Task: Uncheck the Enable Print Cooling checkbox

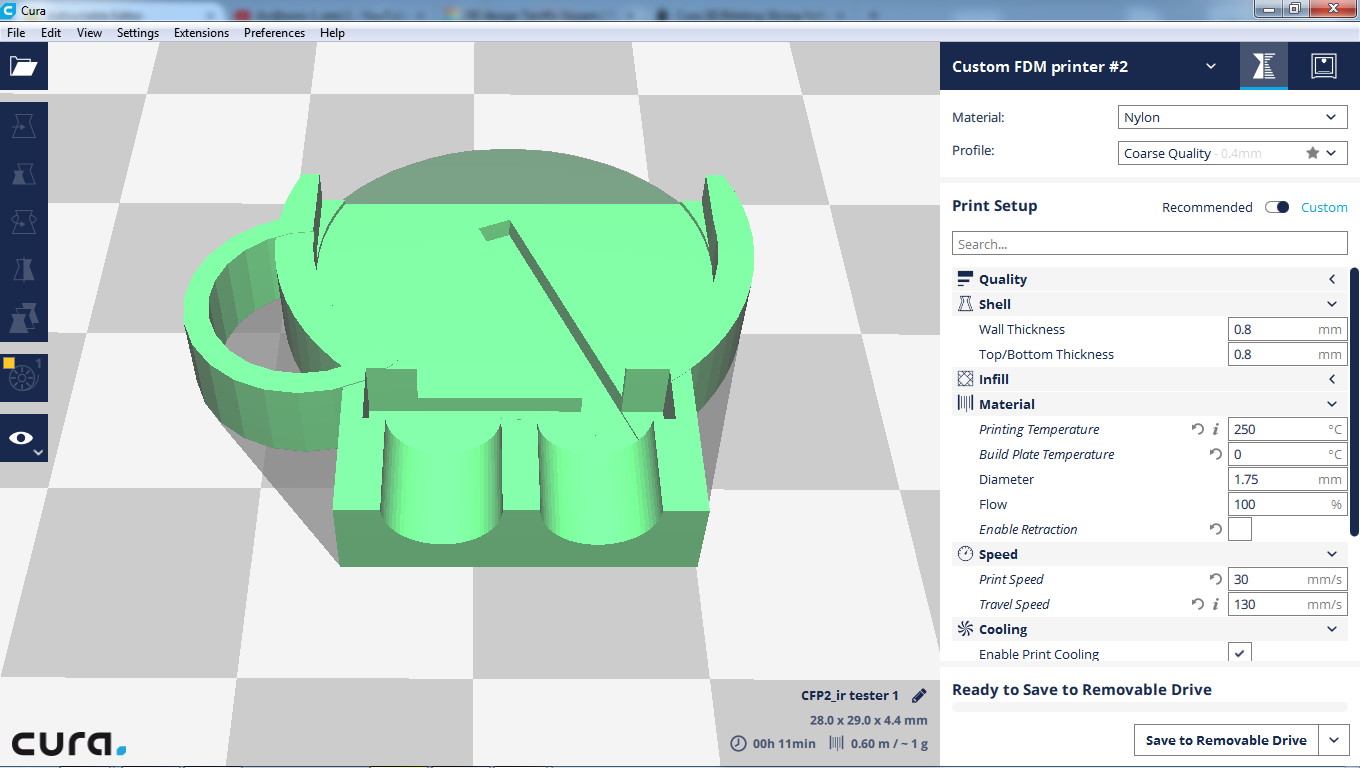Action: click(x=1240, y=653)
